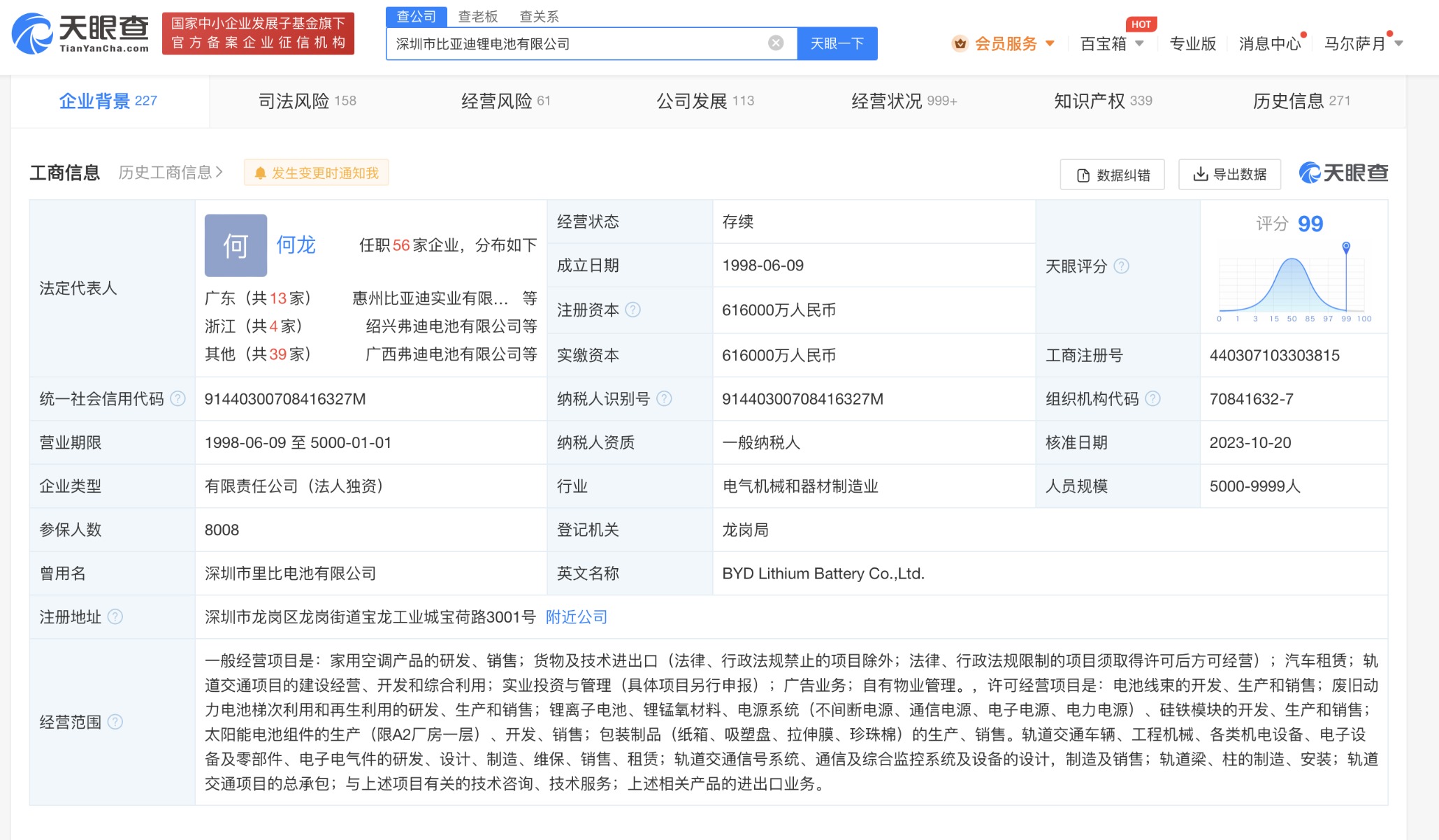Click the legal representative 何龙 link

(296, 245)
